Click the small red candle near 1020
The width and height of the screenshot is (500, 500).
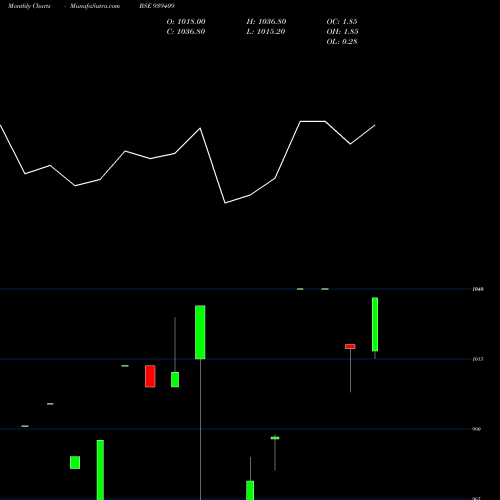(350, 347)
